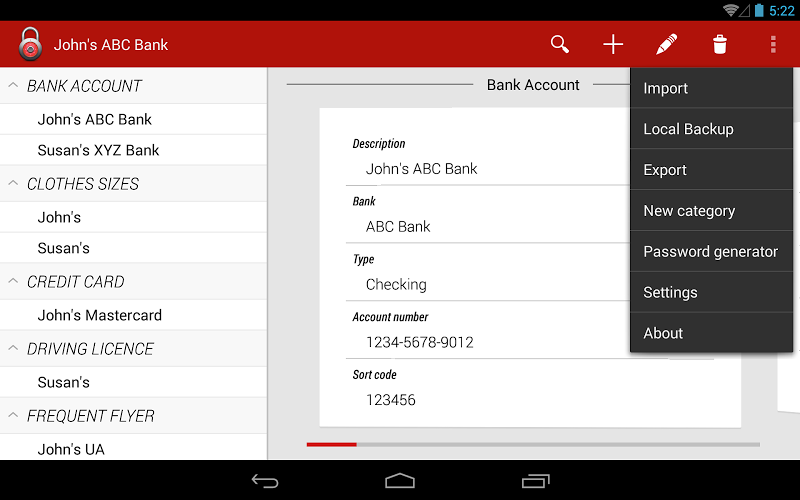Tap the Android home navigation icon
This screenshot has width=800, height=500.
tap(399, 481)
